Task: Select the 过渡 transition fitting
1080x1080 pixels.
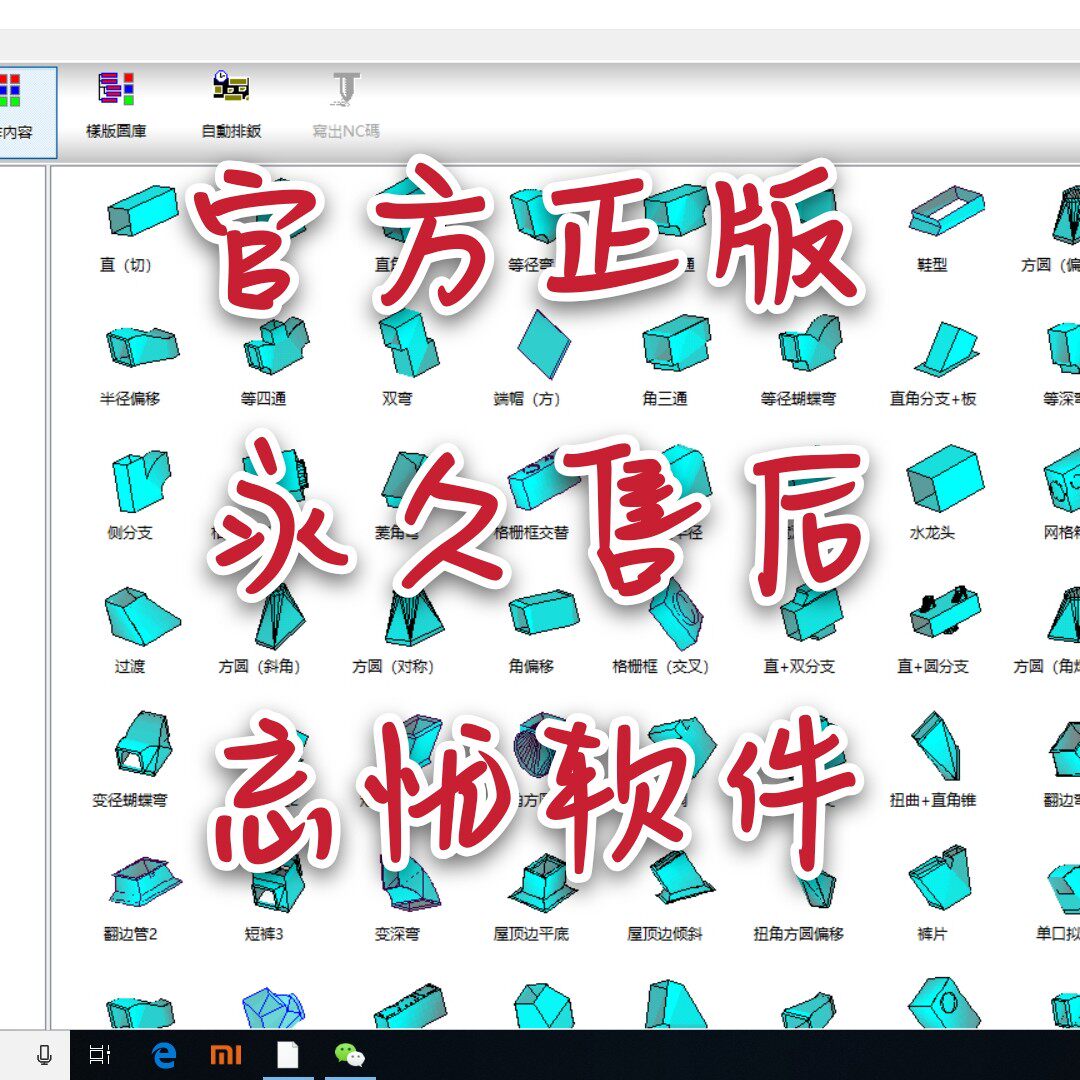Action: tap(143, 616)
